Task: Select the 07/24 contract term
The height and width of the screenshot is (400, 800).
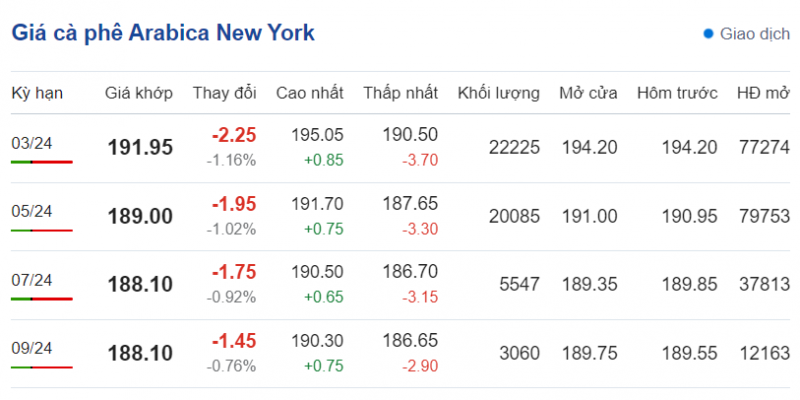Action: (x=31, y=280)
